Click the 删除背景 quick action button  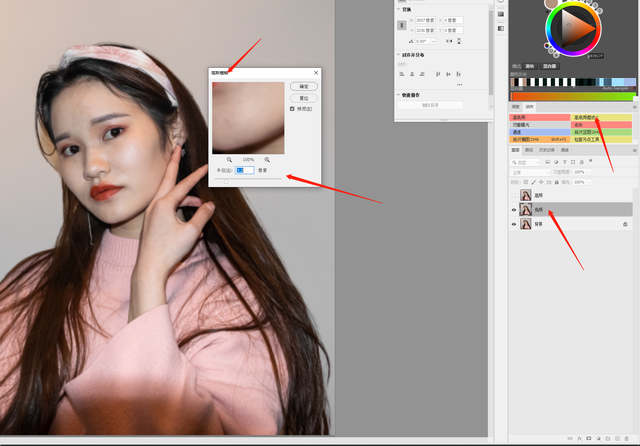pos(430,105)
